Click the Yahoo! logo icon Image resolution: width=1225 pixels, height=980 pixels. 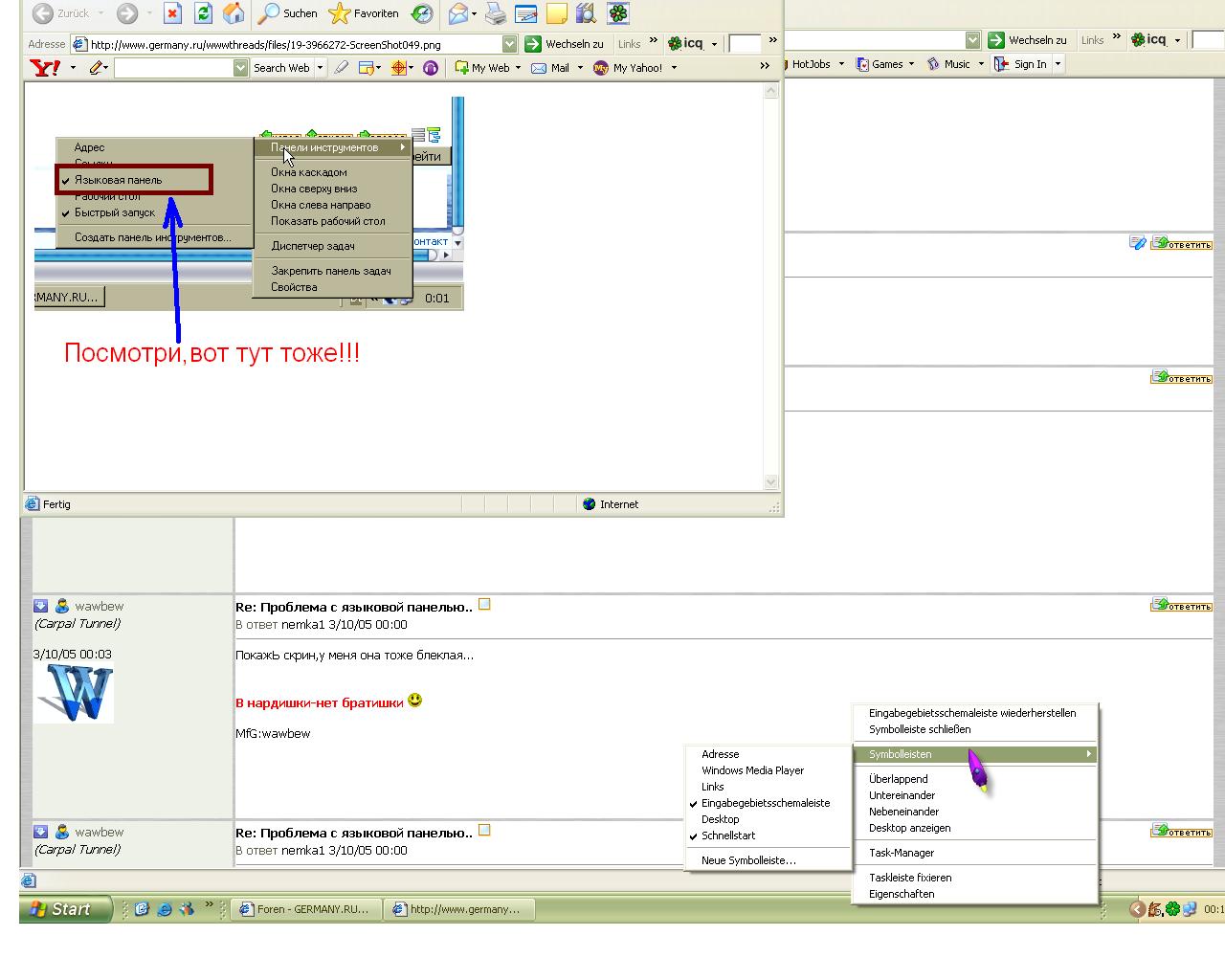coord(45,68)
